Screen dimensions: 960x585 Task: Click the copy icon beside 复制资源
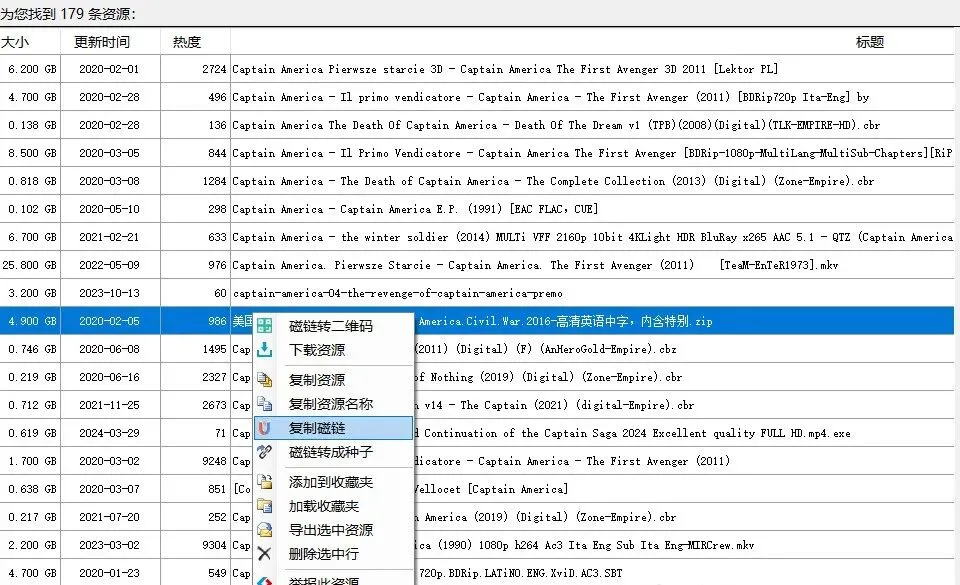tap(264, 379)
